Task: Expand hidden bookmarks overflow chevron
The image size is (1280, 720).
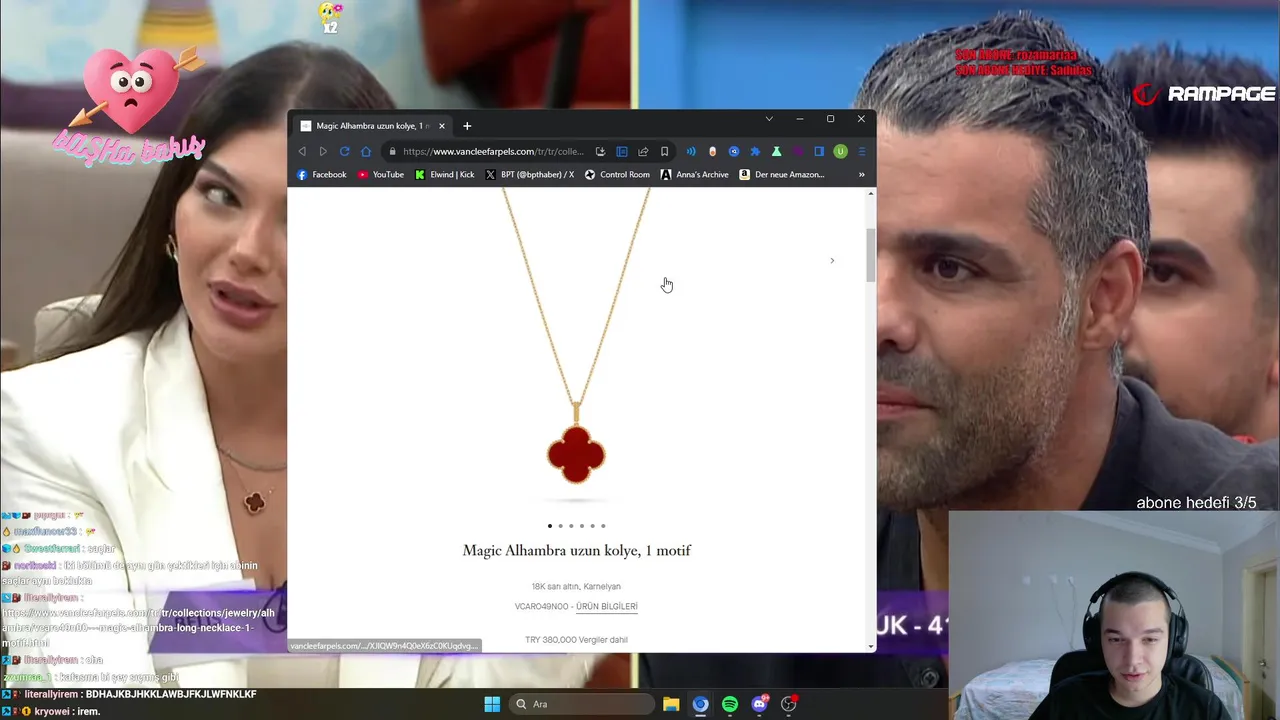Action: point(861,174)
